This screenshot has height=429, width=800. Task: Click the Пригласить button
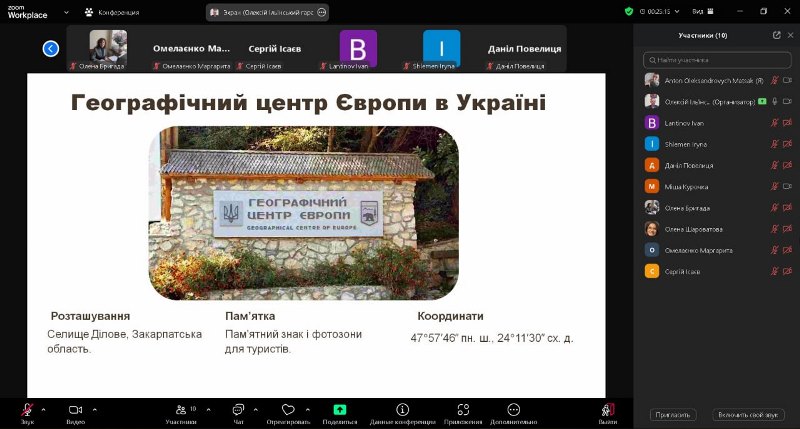tap(672, 414)
